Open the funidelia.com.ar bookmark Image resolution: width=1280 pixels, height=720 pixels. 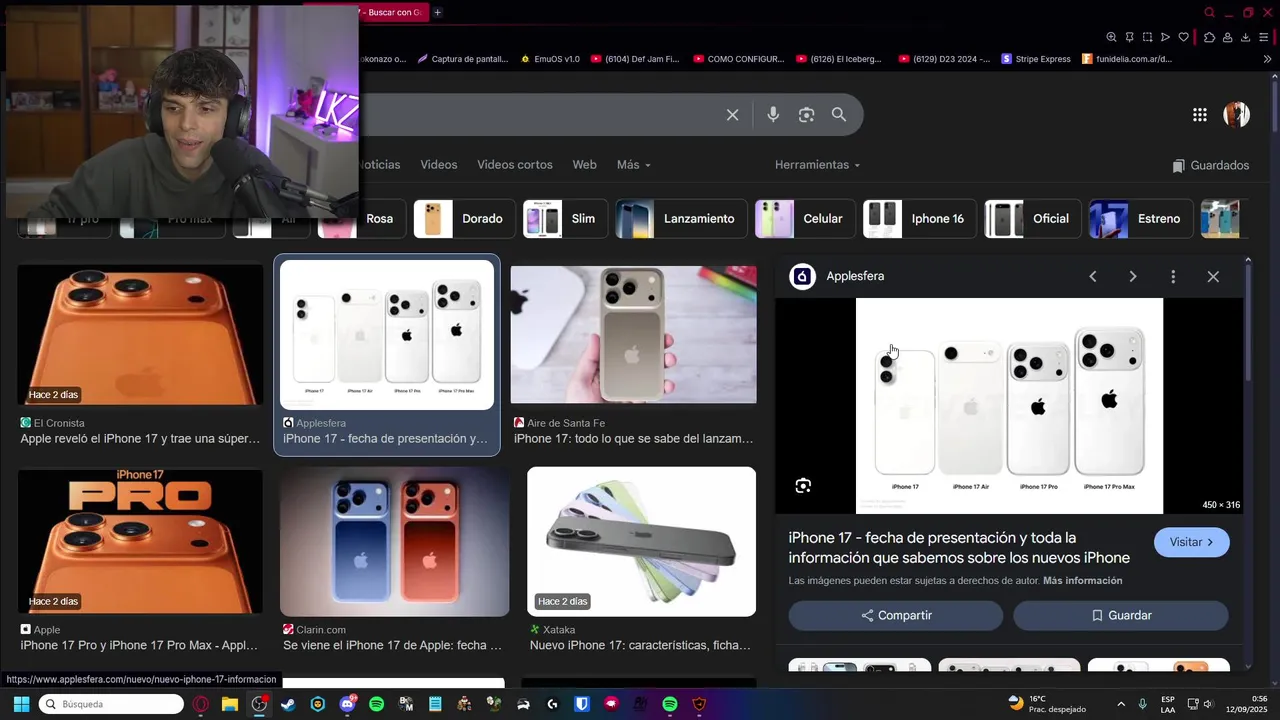(x=1127, y=59)
